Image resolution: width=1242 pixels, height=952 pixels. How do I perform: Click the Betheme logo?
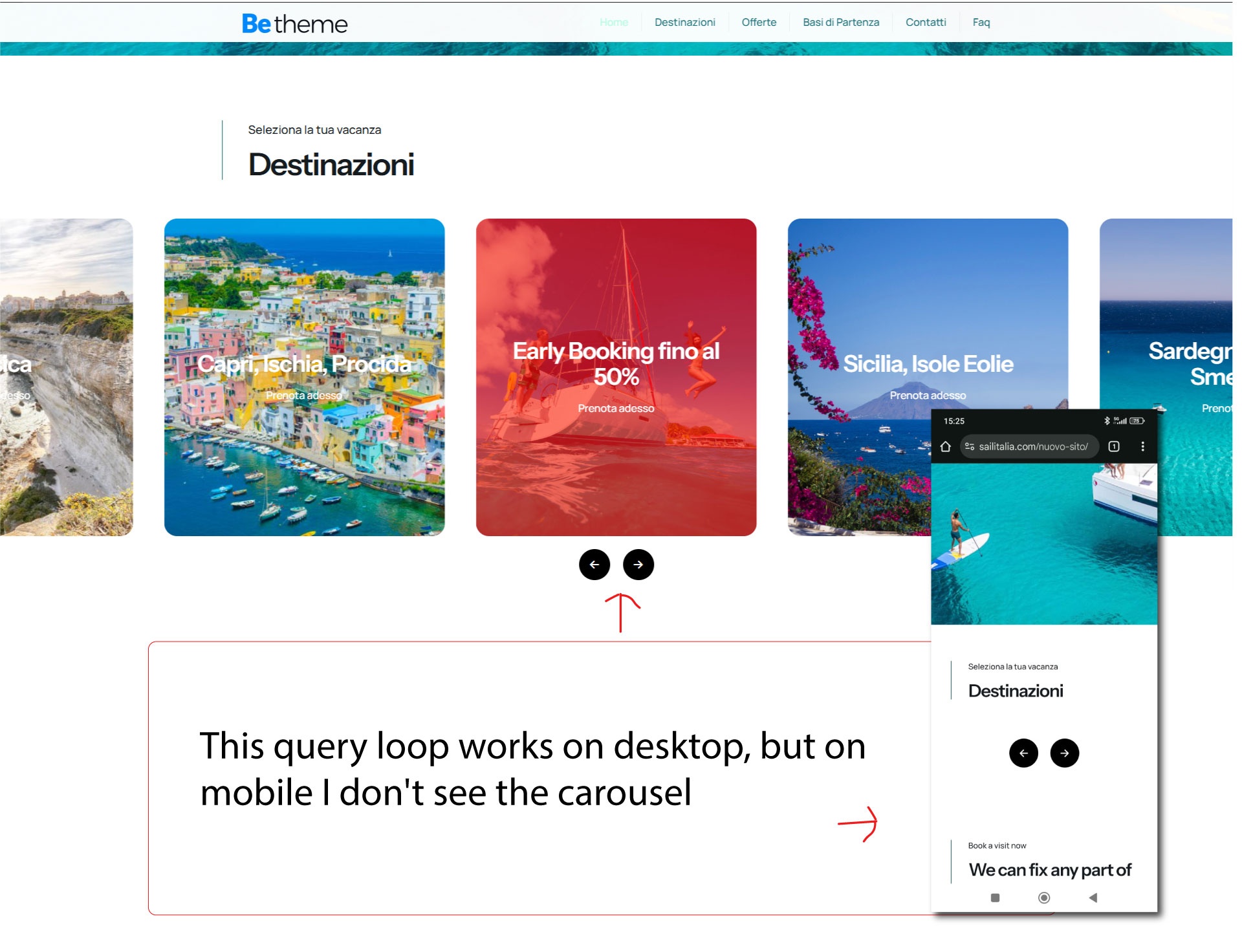(294, 24)
